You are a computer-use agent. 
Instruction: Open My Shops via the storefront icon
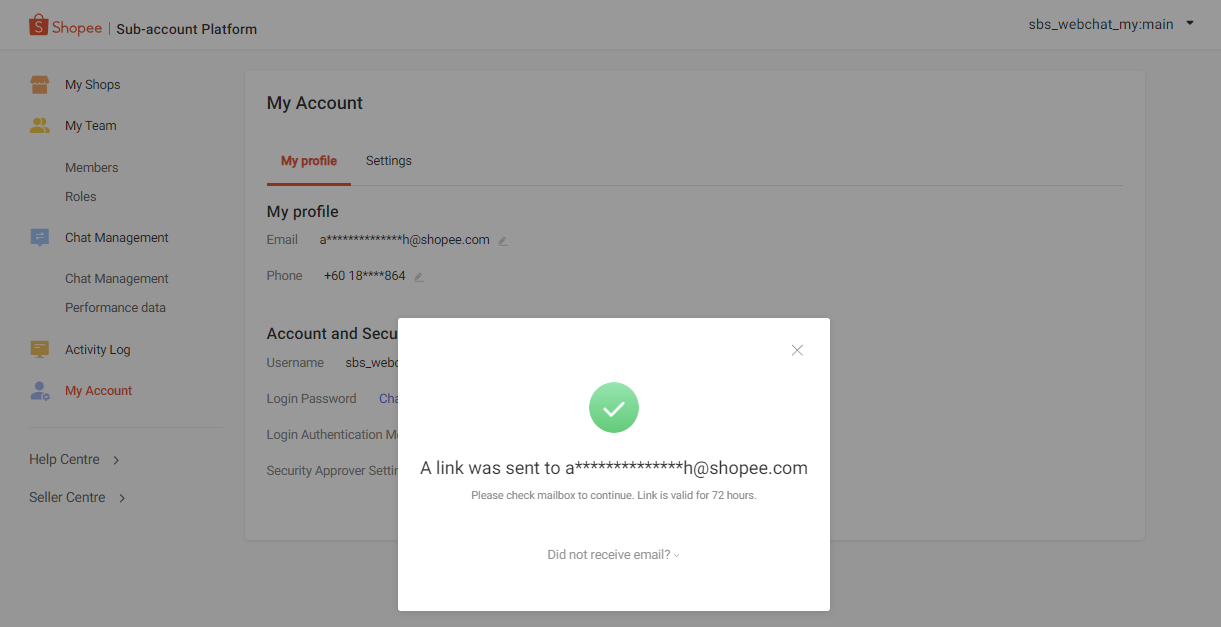(x=41, y=84)
